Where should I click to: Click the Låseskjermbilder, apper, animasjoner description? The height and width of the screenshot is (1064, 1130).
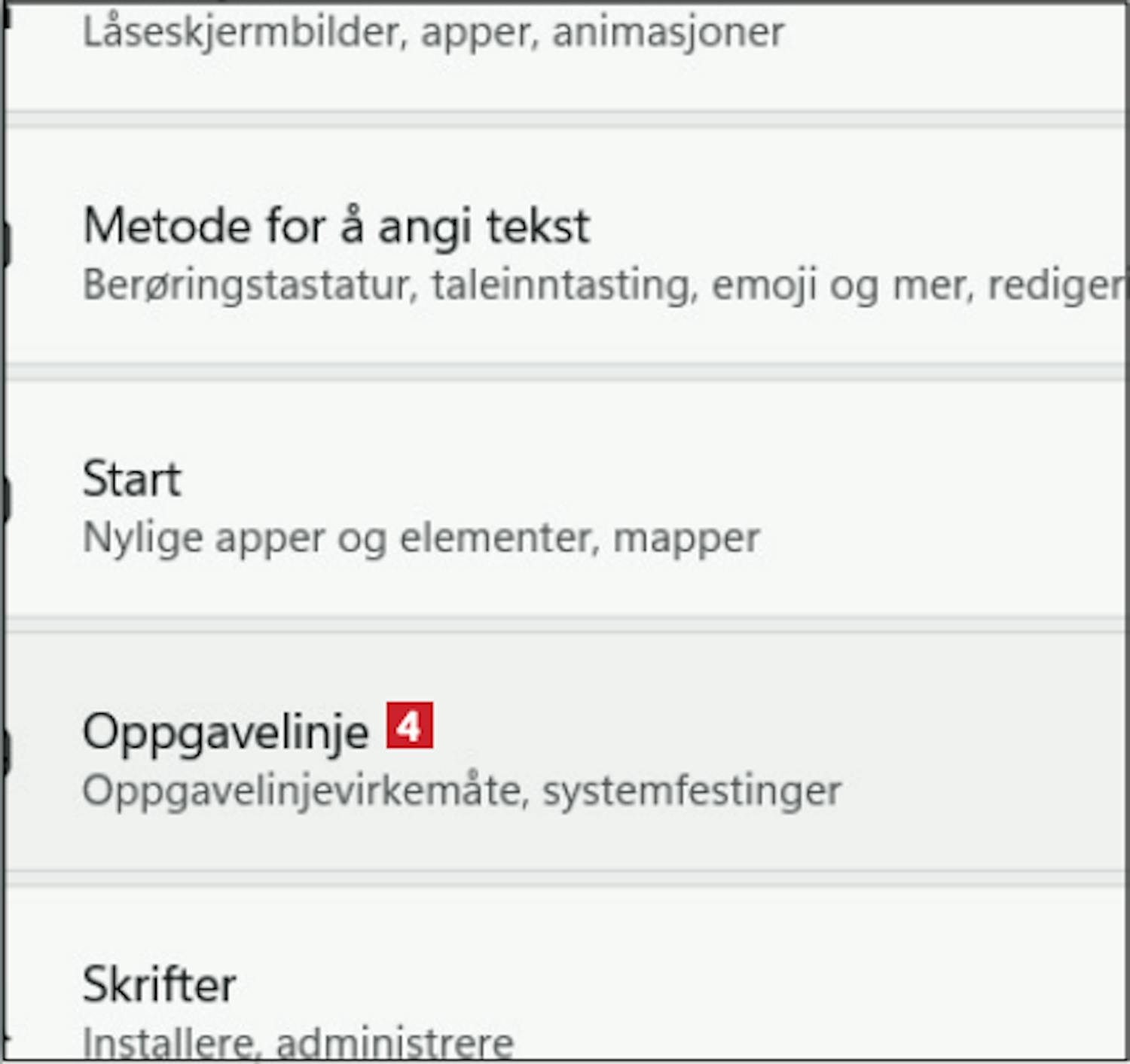433,33
